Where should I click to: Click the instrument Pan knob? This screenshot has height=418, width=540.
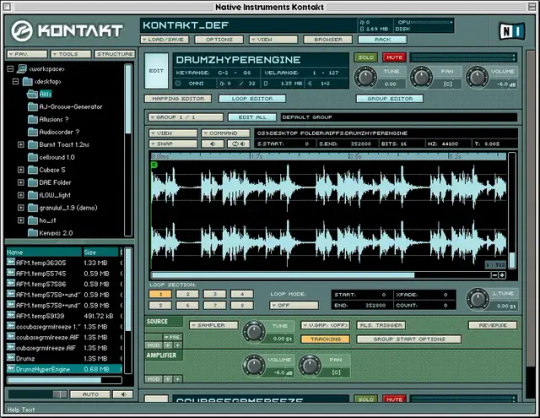click(421, 77)
